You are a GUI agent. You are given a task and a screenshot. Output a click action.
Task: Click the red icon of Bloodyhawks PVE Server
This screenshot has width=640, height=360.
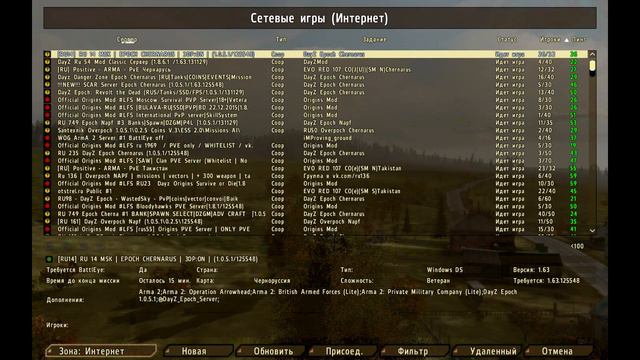pyautogui.click(x=47, y=207)
